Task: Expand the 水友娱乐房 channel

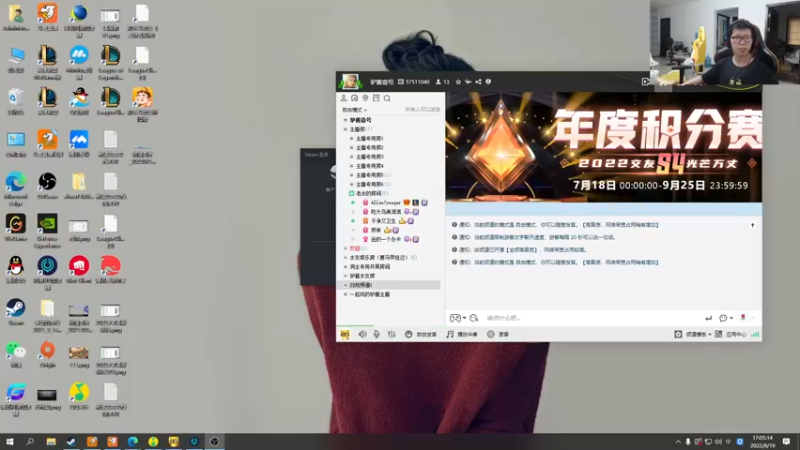Action: pyautogui.click(x=345, y=258)
